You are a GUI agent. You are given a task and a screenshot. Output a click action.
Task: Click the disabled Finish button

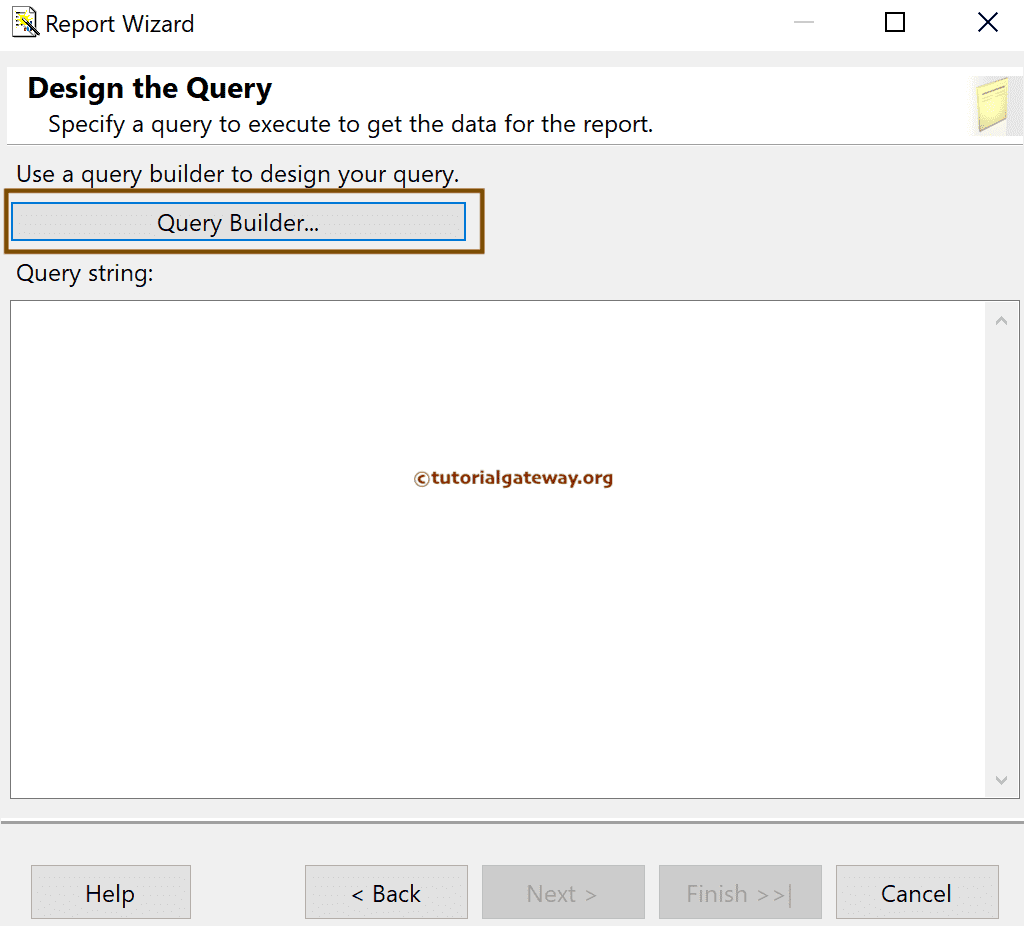pyautogui.click(x=740, y=892)
